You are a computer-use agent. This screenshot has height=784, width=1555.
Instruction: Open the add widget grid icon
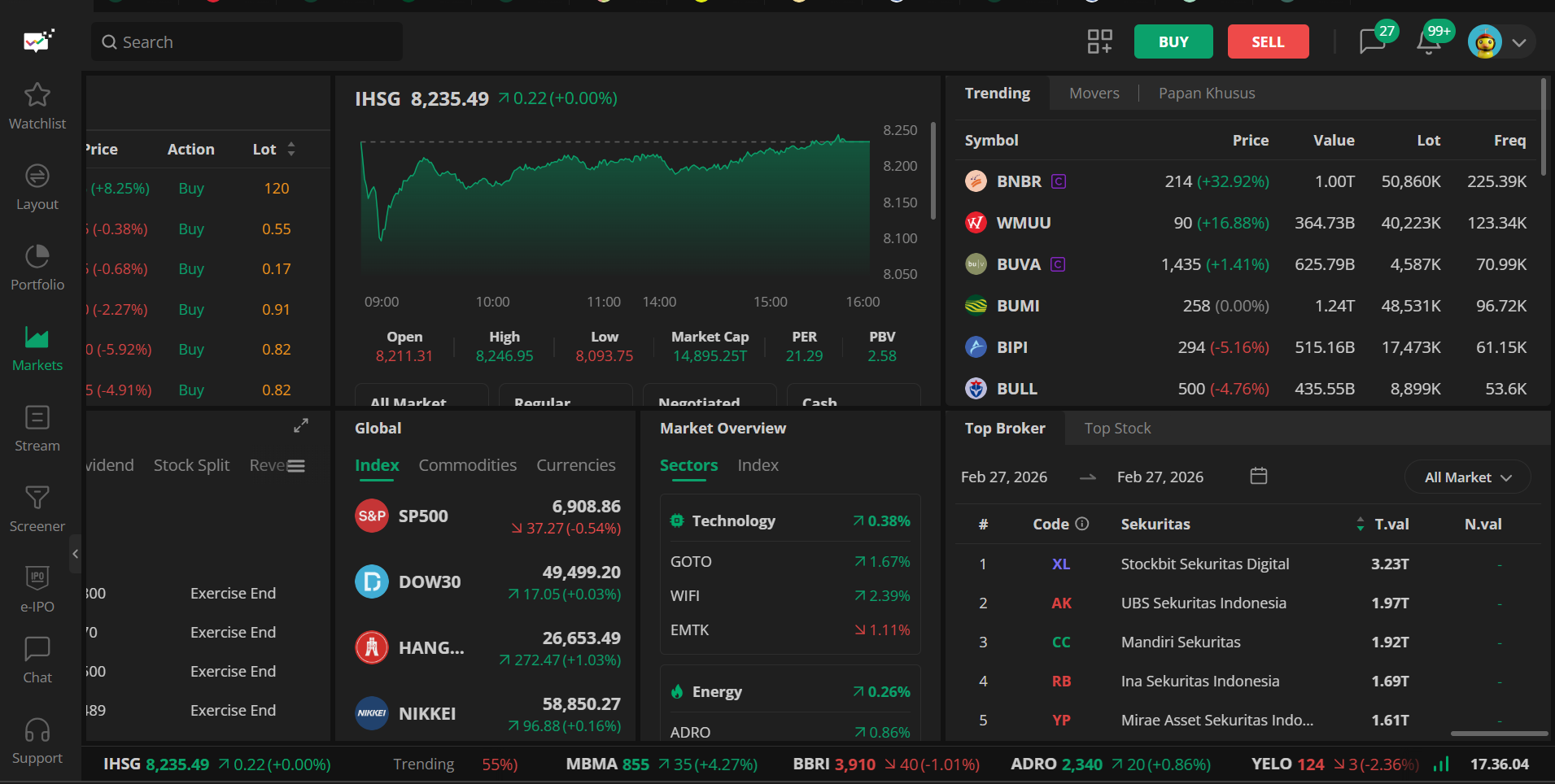pyautogui.click(x=1099, y=41)
